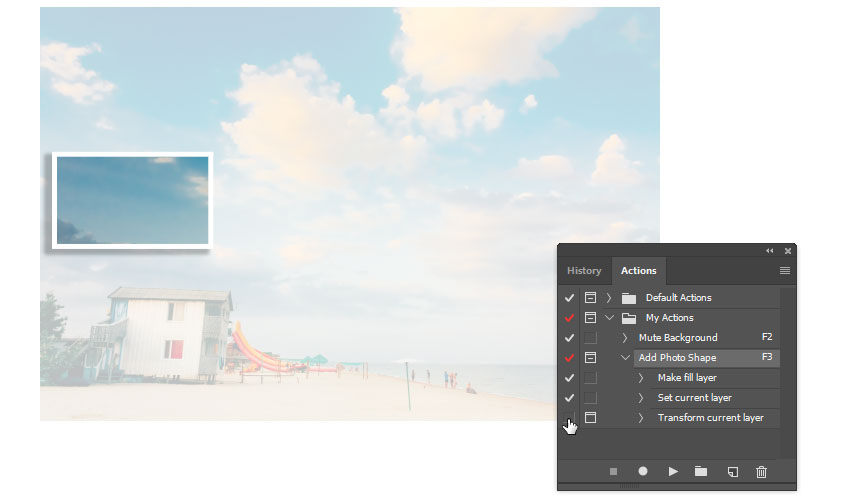Toggle dialog control for Default Actions

tap(590, 298)
